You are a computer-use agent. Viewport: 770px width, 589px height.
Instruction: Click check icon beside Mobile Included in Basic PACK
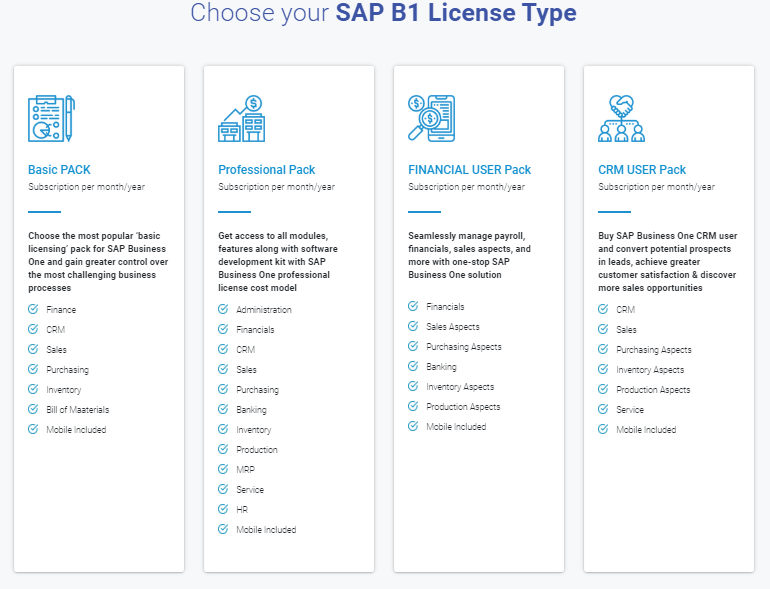coord(33,429)
